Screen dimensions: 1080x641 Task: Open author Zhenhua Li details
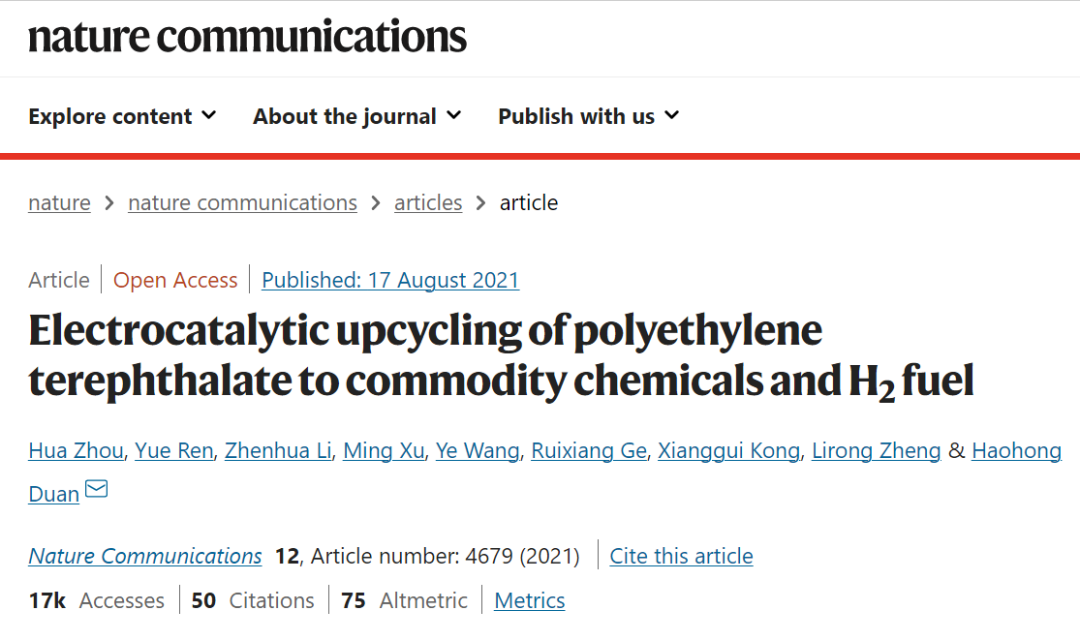278,451
